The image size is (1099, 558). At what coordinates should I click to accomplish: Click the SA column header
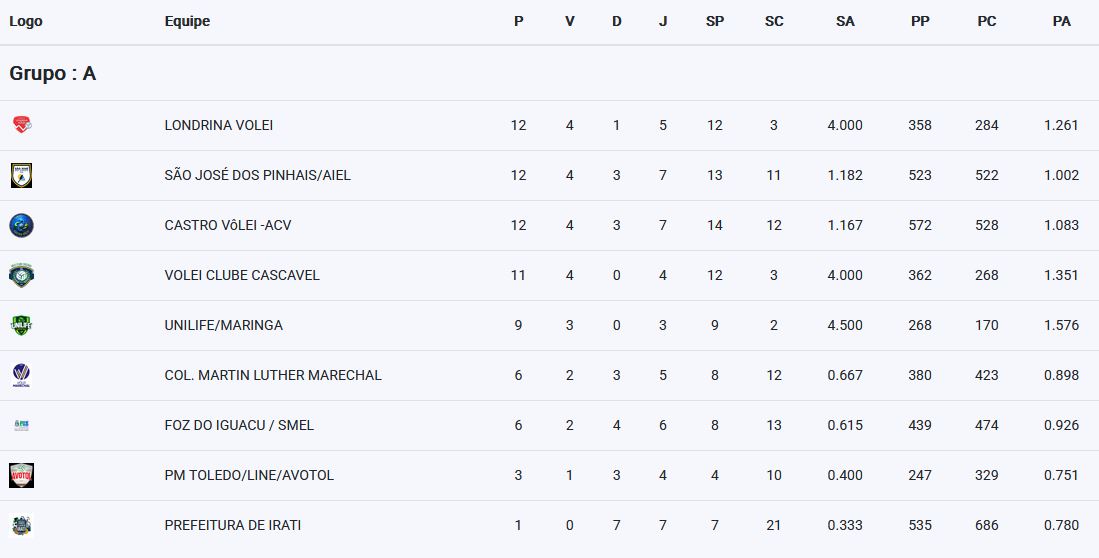coord(845,21)
